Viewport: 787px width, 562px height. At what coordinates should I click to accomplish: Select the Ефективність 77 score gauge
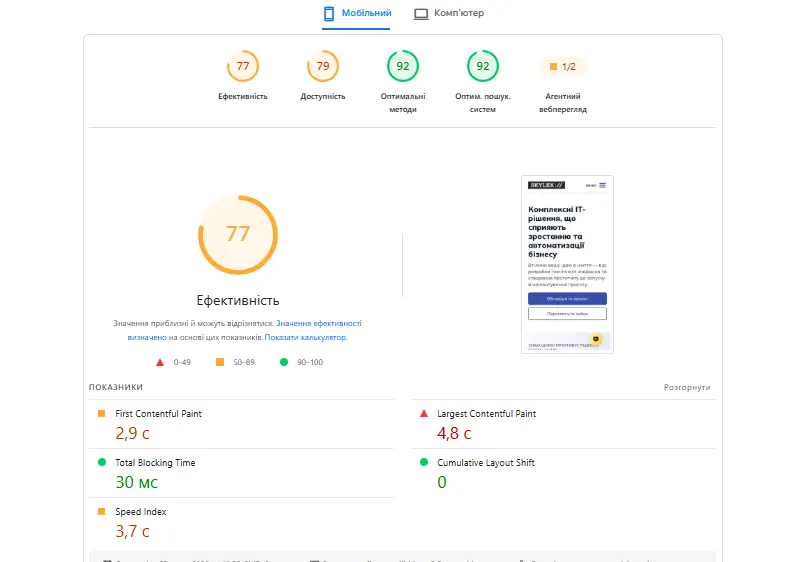click(243, 66)
